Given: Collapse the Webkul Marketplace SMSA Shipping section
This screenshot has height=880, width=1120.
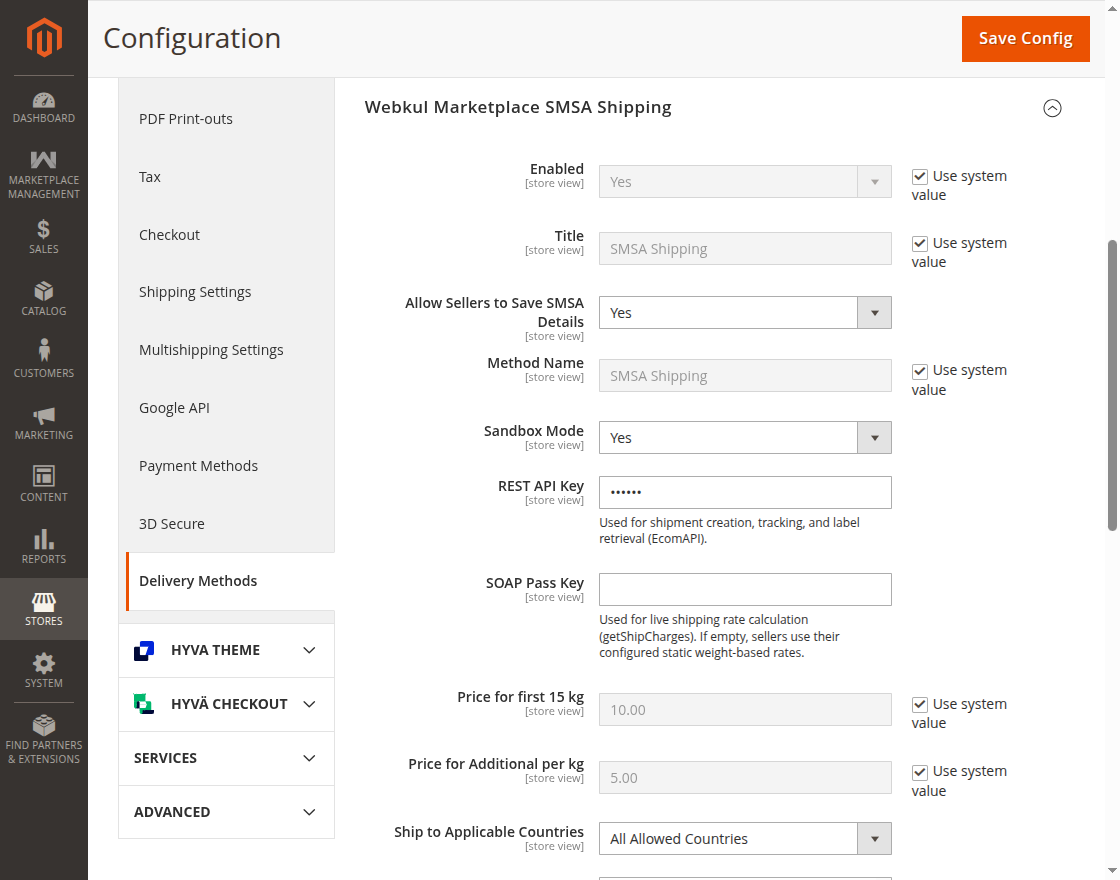Looking at the screenshot, I should (x=1052, y=108).
